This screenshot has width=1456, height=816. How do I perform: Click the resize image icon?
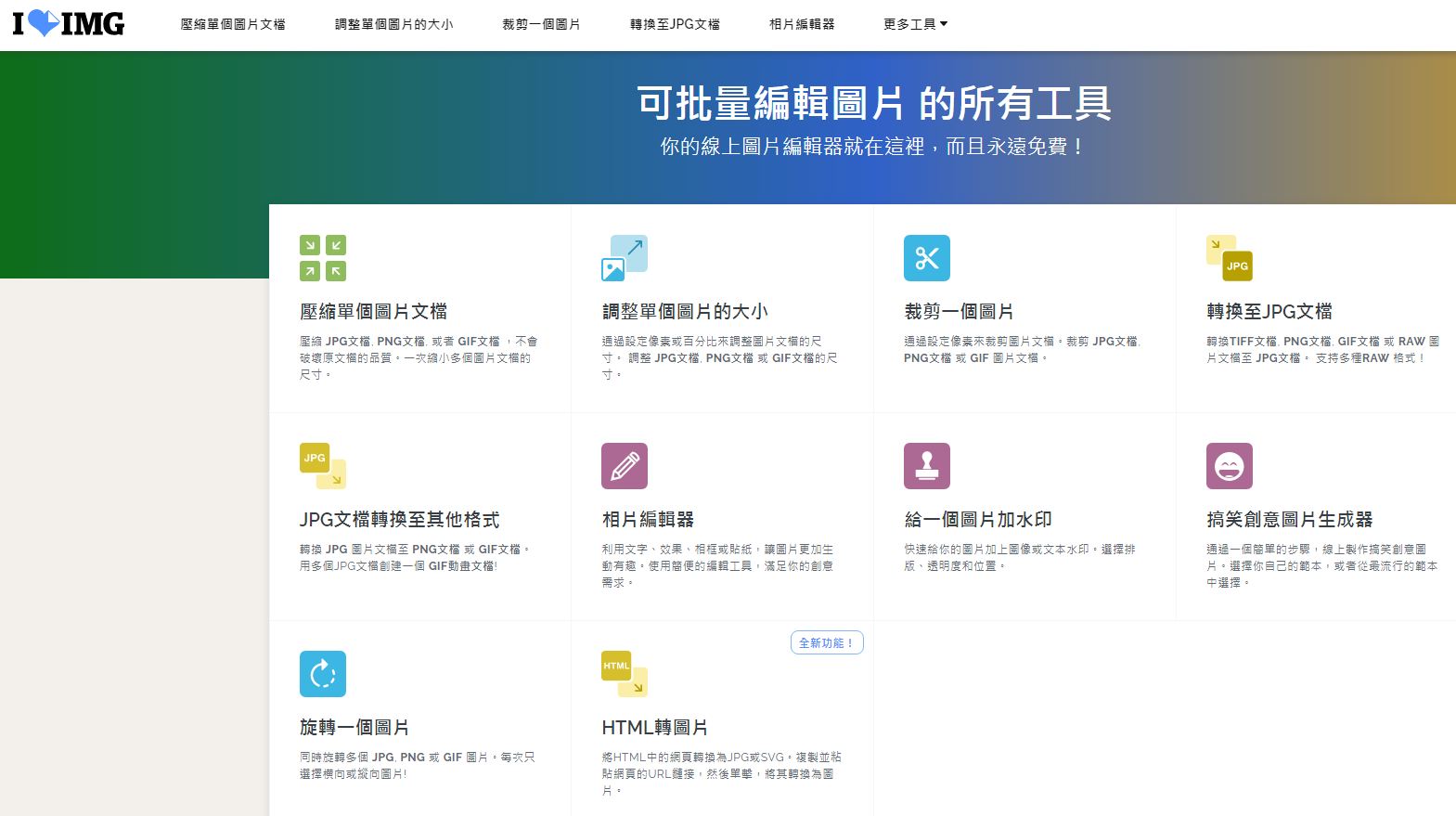click(x=625, y=258)
